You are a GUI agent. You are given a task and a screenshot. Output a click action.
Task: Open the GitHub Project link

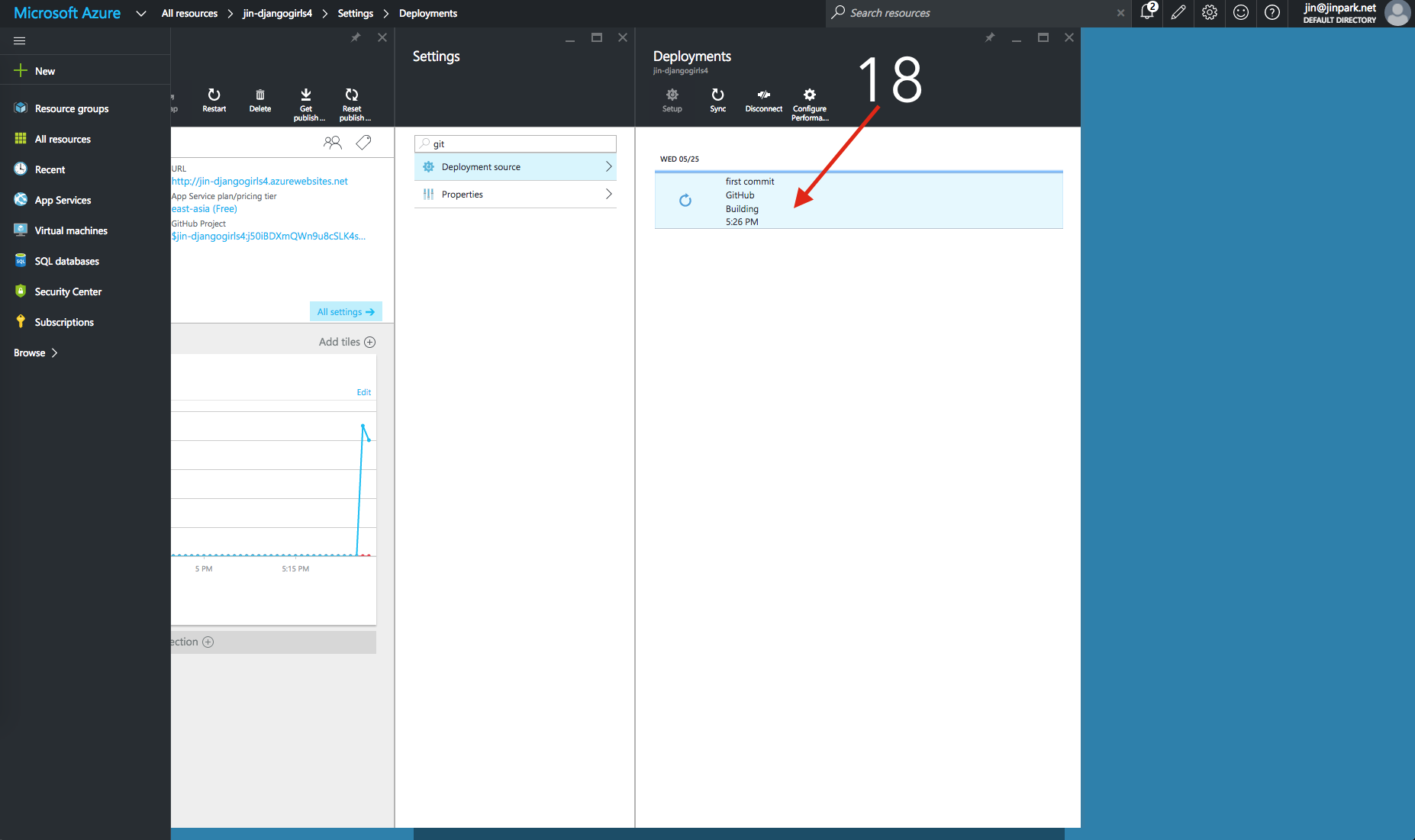(269, 236)
